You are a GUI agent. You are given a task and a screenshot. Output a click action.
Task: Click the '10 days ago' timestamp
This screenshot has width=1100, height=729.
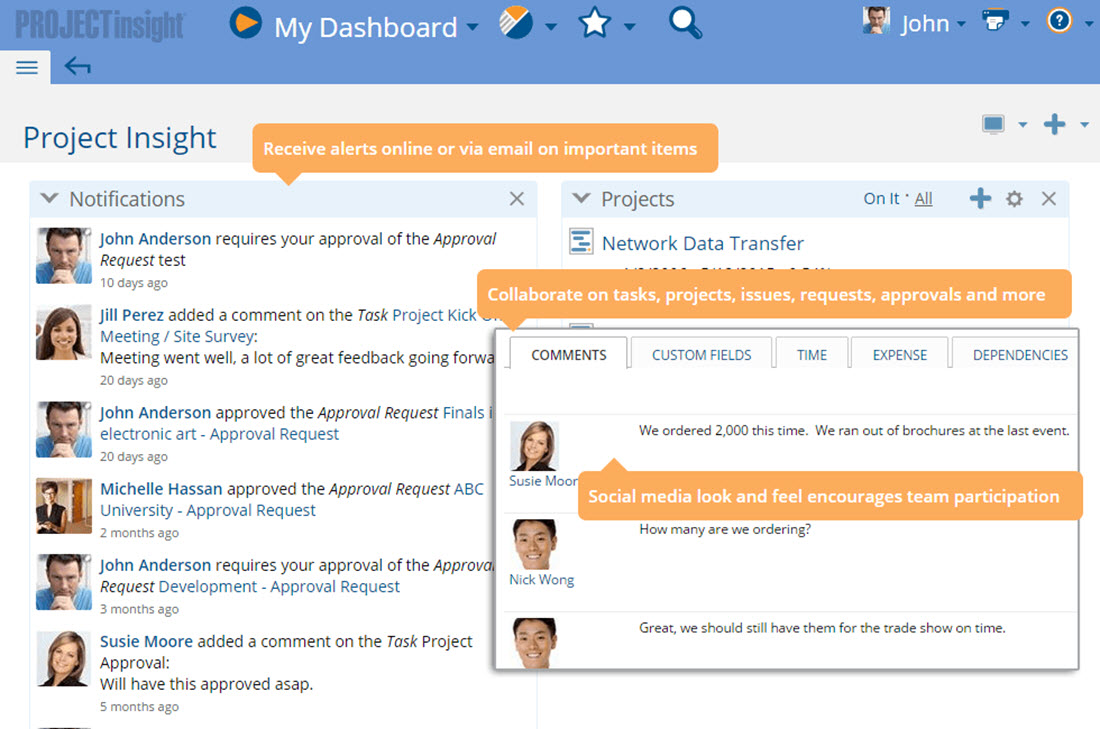pos(133,283)
